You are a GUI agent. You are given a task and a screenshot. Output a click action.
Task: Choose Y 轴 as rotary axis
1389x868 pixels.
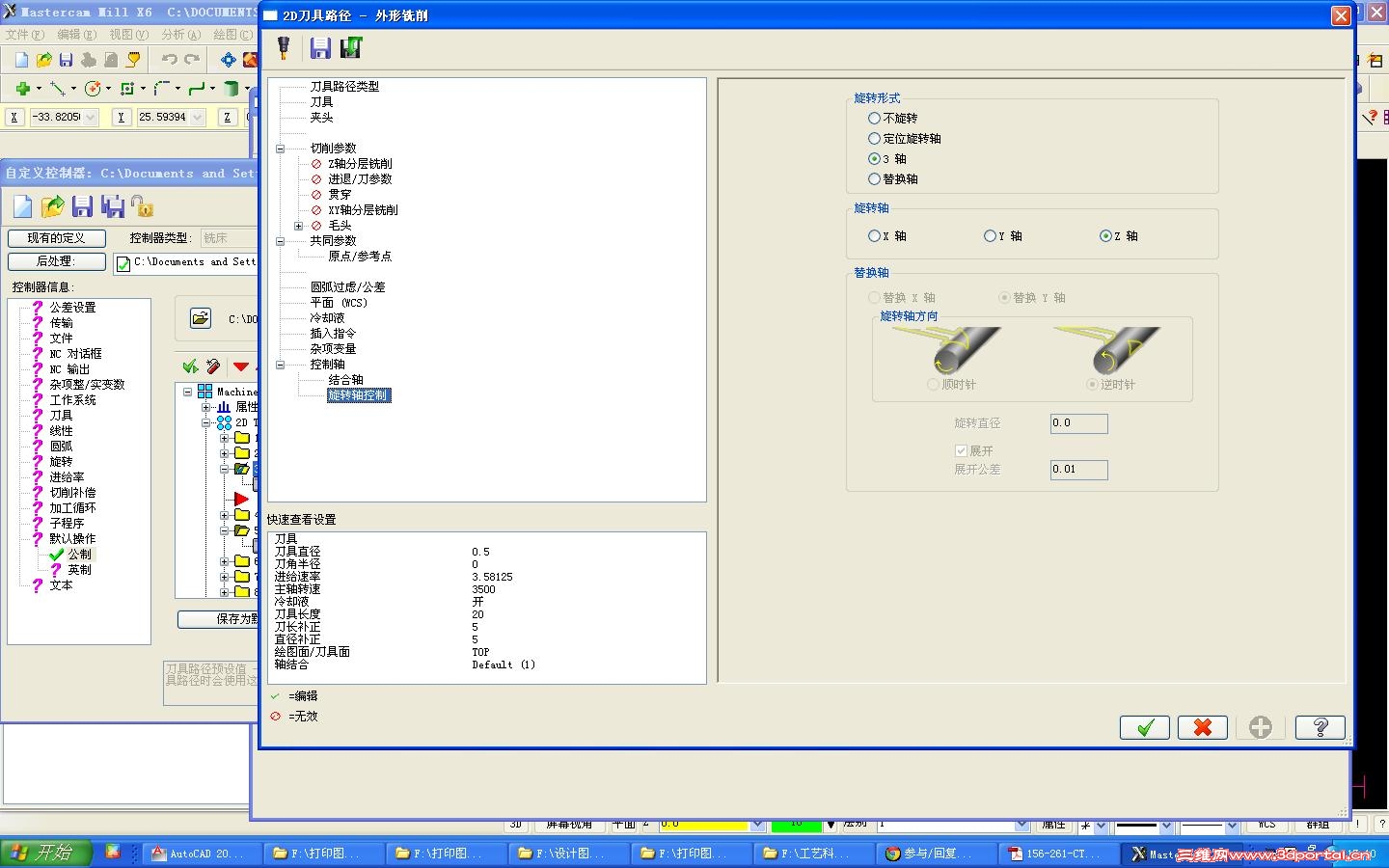pyautogui.click(x=990, y=235)
